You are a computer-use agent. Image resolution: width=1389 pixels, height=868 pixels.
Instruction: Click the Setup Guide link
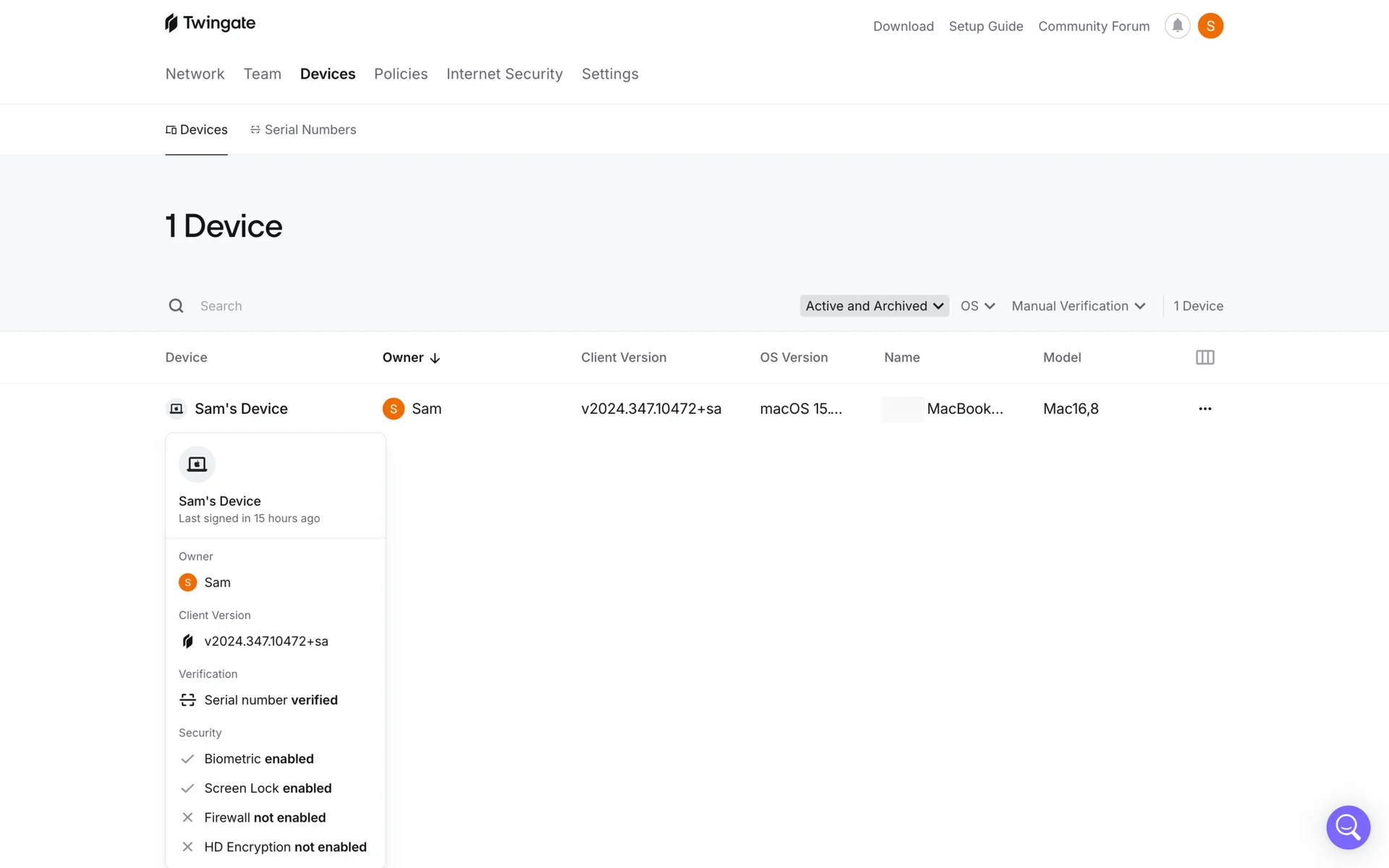click(x=985, y=26)
